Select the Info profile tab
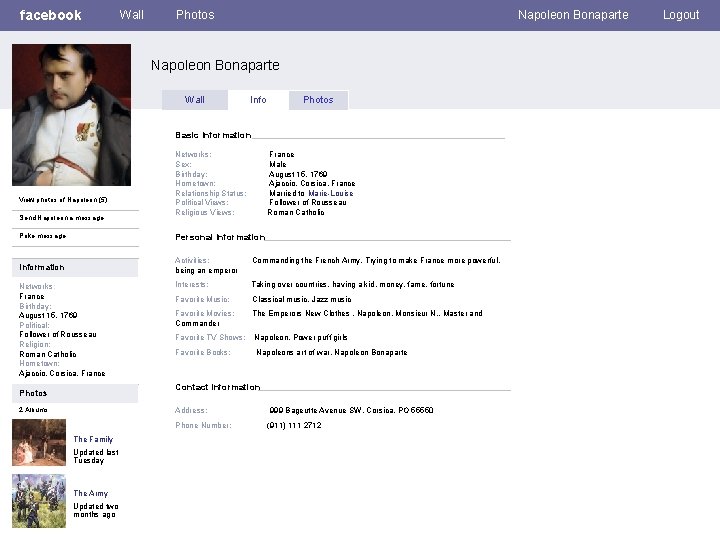This screenshot has width=720, height=540. (258, 100)
